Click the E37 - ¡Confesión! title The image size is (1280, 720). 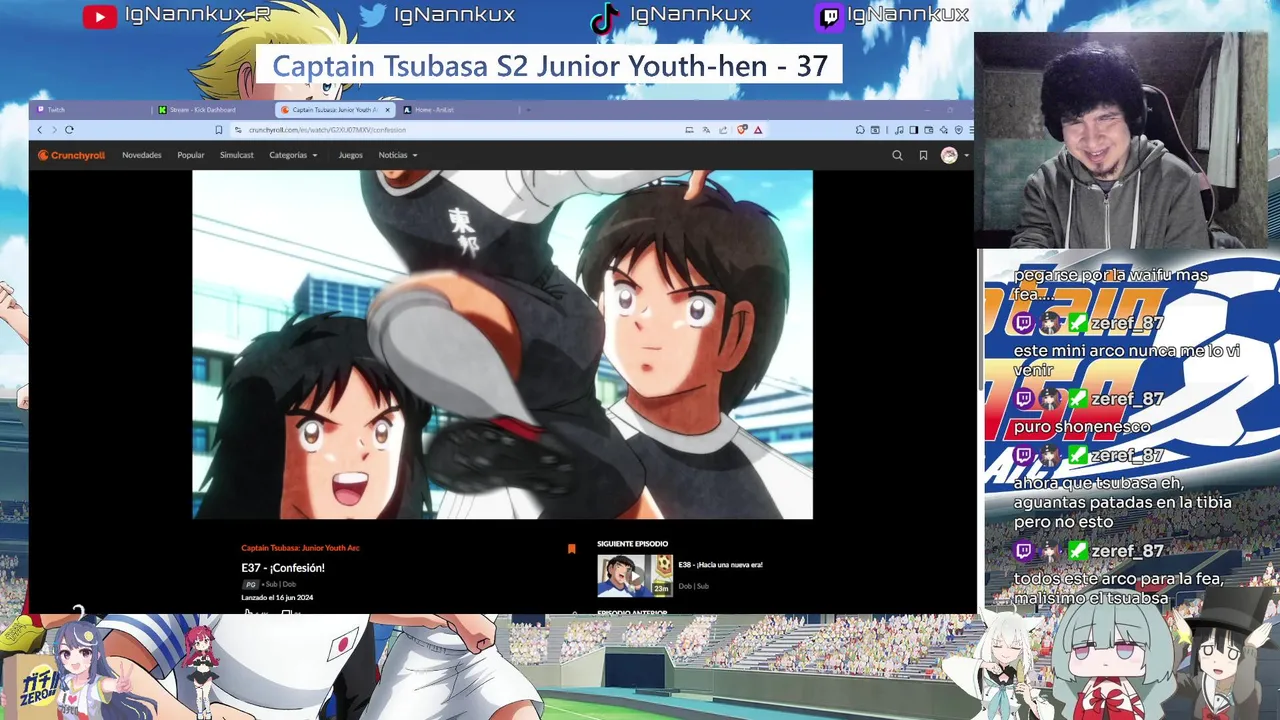[x=283, y=568]
